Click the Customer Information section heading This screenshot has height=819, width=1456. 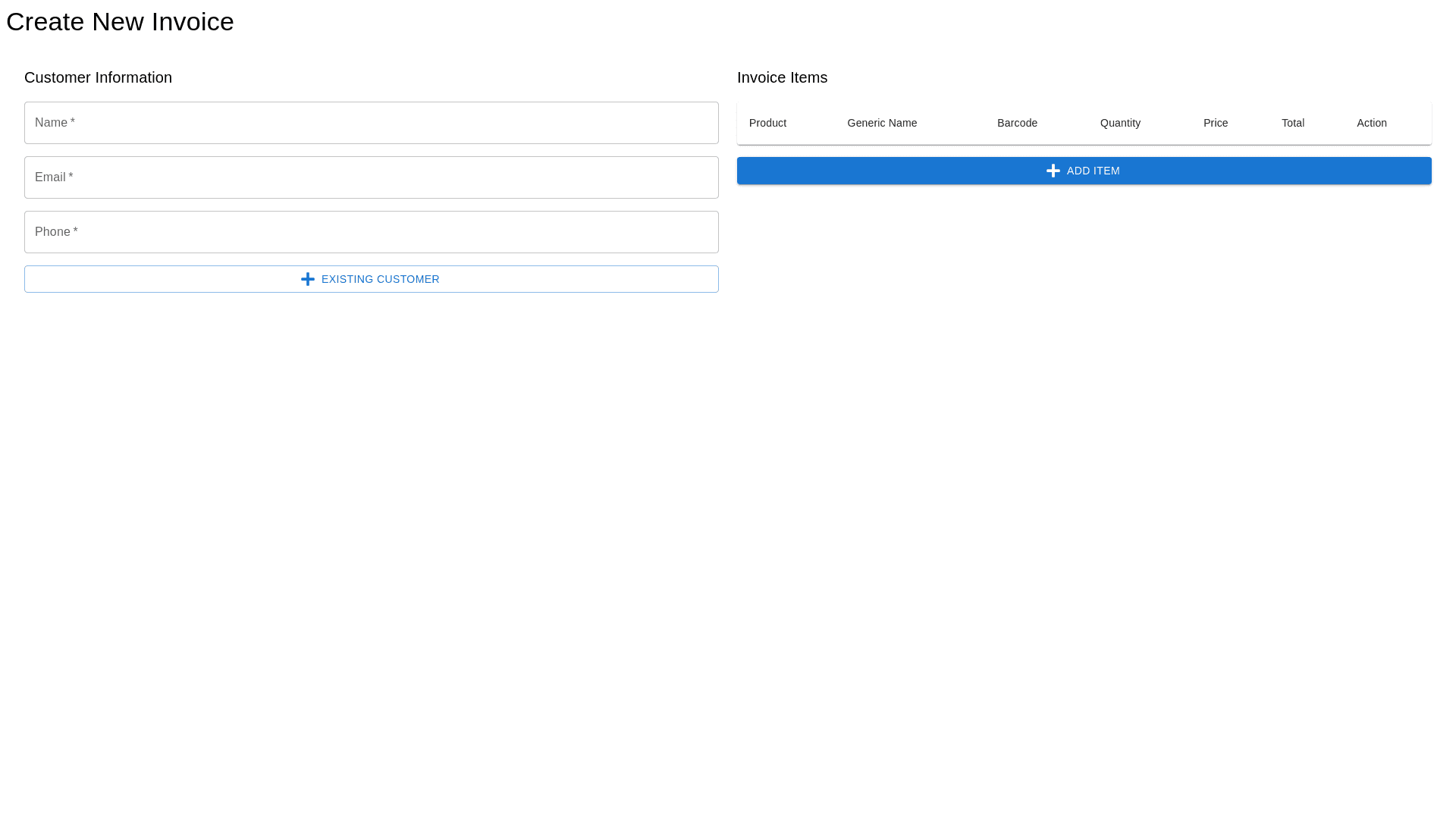pyautogui.click(x=98, y=77)
